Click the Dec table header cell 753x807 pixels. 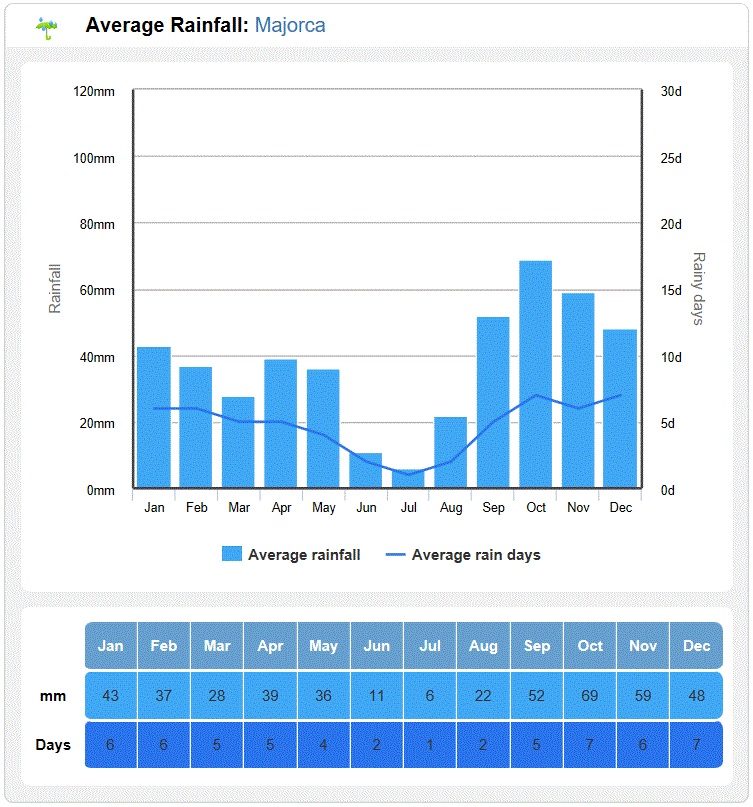(x=696, y=645)
